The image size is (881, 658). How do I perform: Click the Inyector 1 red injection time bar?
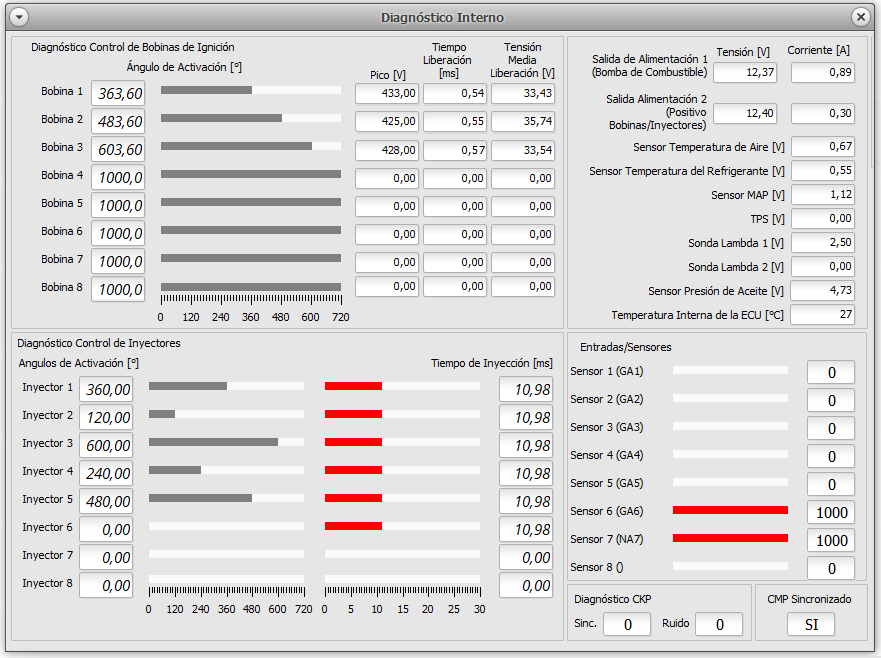353,386
